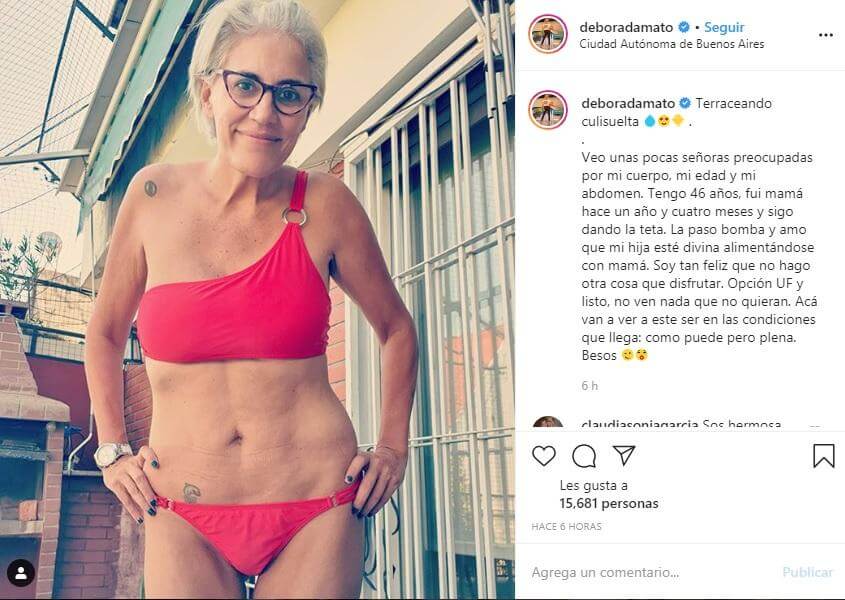Open the 'Hace 6 horas' timestamp
Viewport: 845px width, 600px height.
[566, 527]
